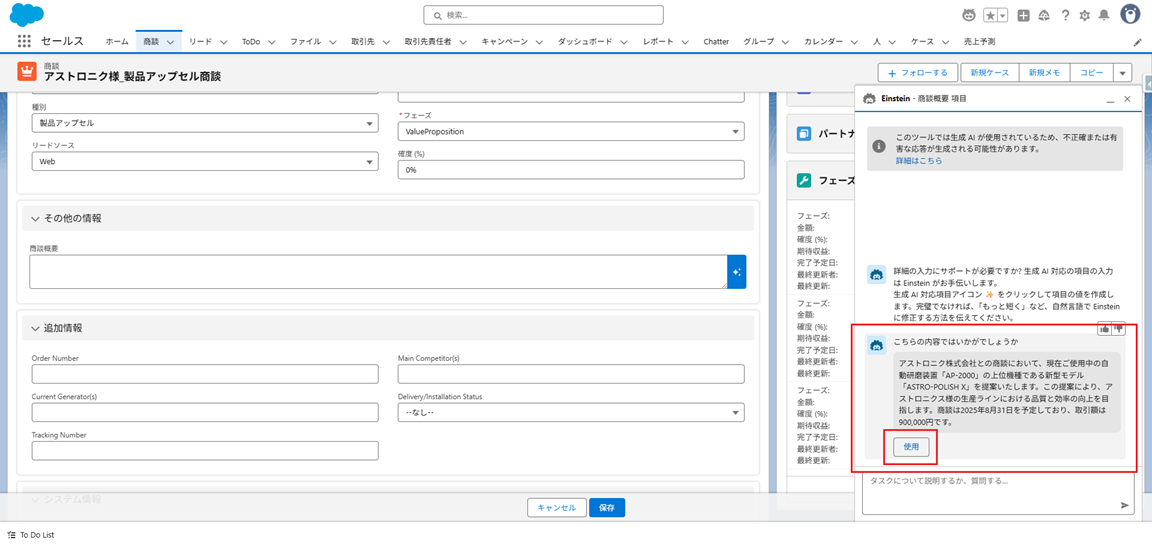Click the 使用 button in Einstein panel
Screen dimensions: 1152x546
(x=911, y=447)
